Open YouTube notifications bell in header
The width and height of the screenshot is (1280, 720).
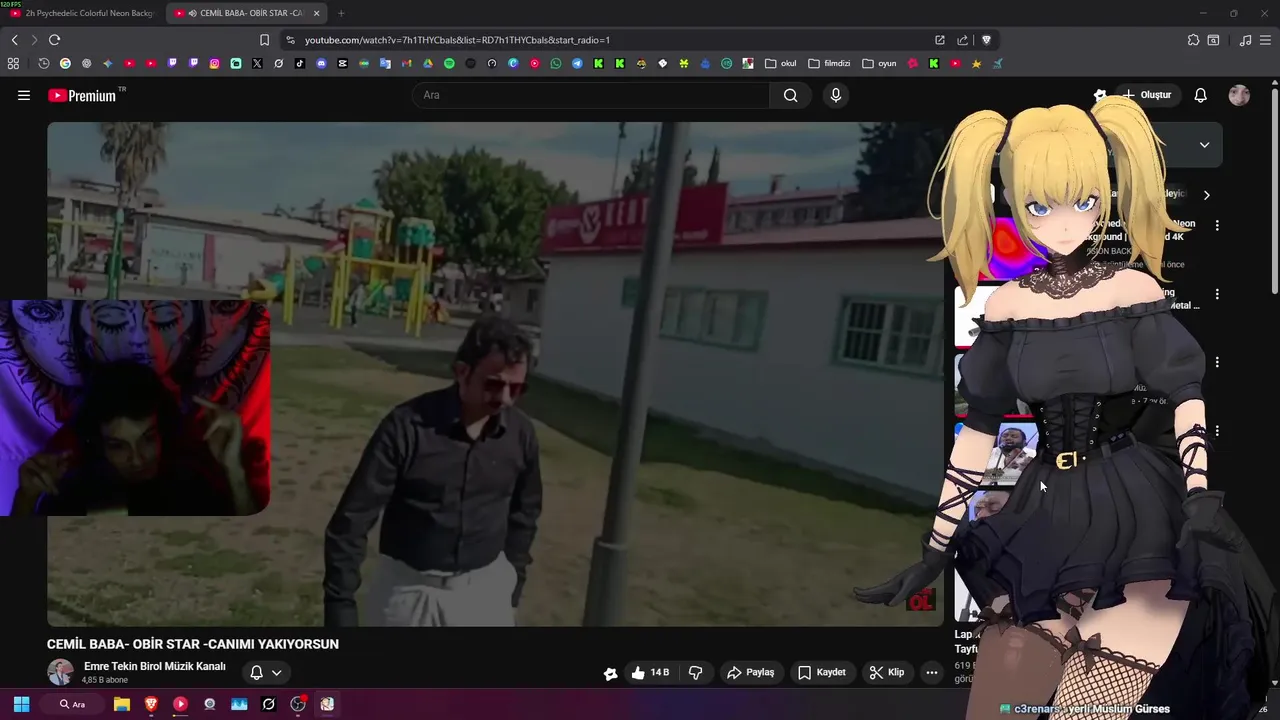pyautogui.click(x=1200, y=95)
